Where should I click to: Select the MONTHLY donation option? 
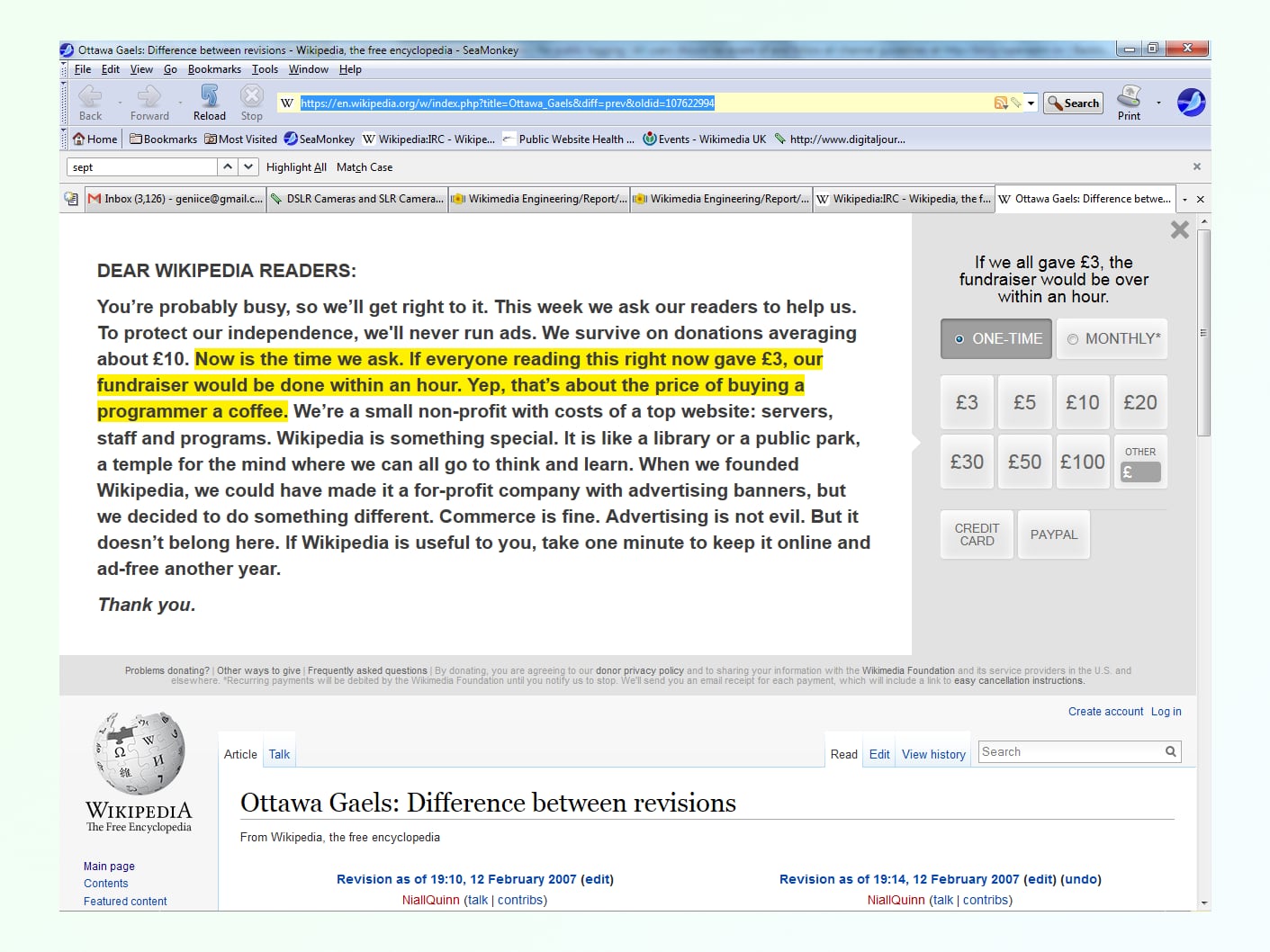pos(1112,339)
